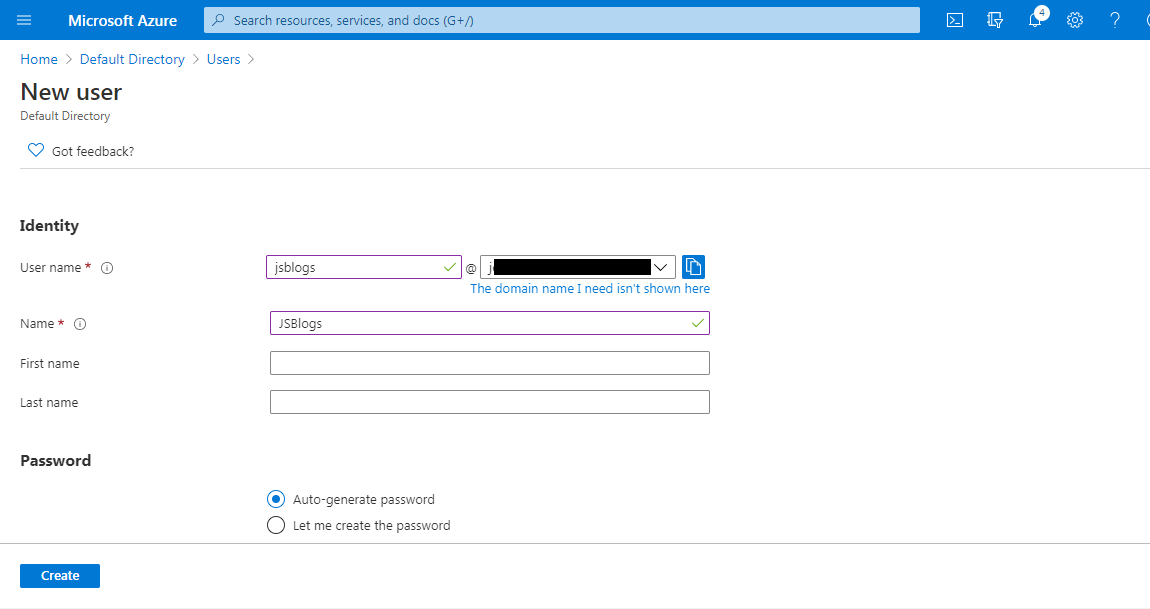Expand the domain name dropdown
1150x609 pixels.
coord(660,267)
